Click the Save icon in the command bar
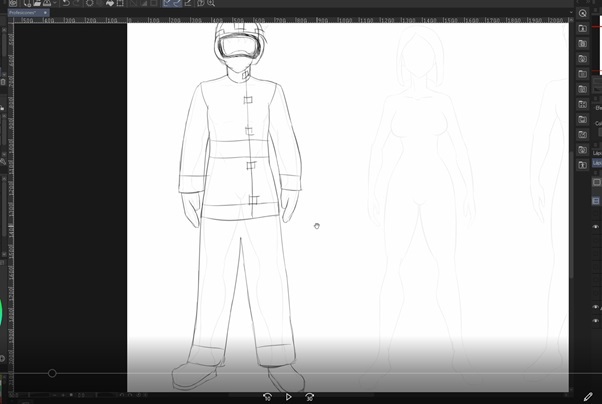 point(45,3)
